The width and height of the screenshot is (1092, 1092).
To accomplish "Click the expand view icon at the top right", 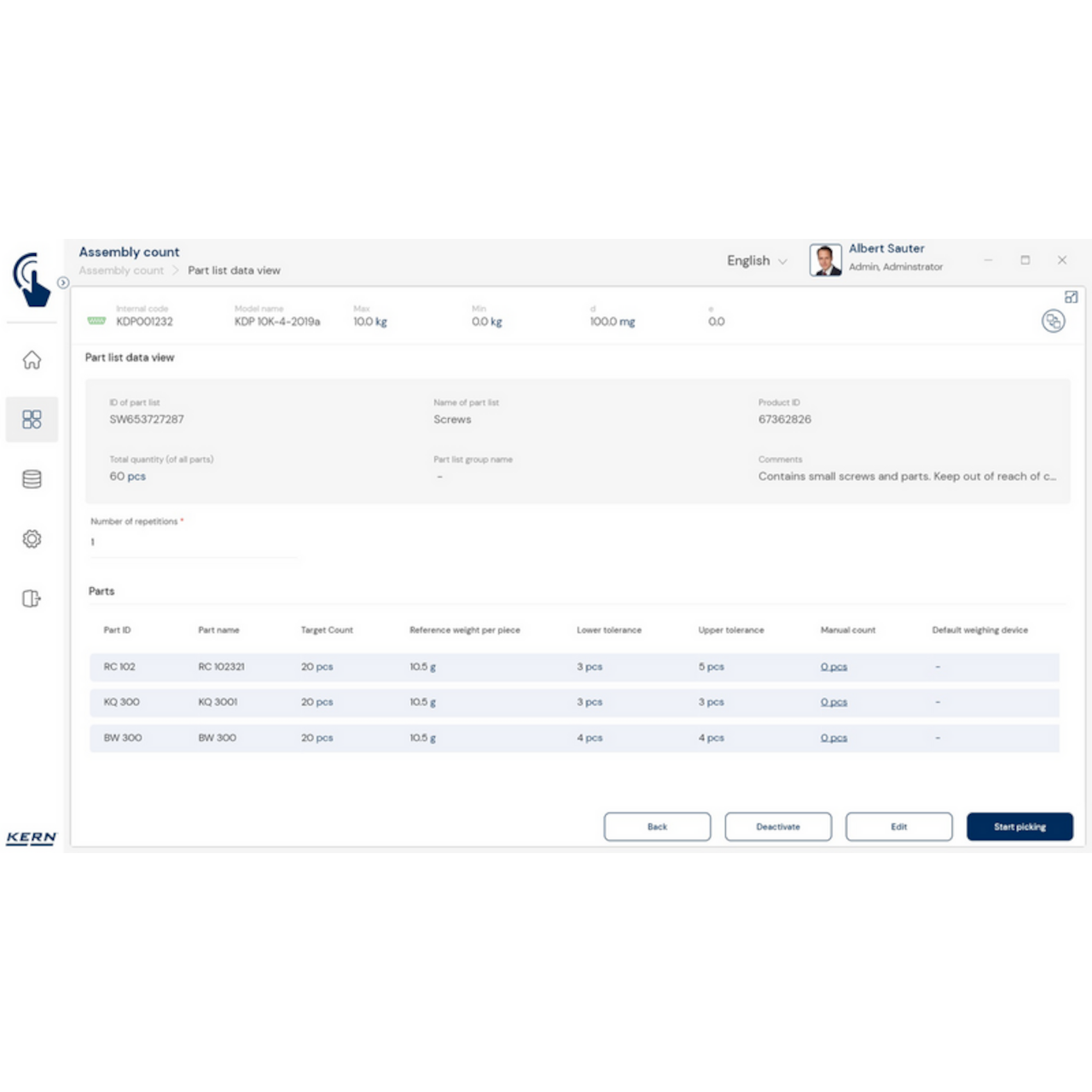I will (x=1072, y=296).
